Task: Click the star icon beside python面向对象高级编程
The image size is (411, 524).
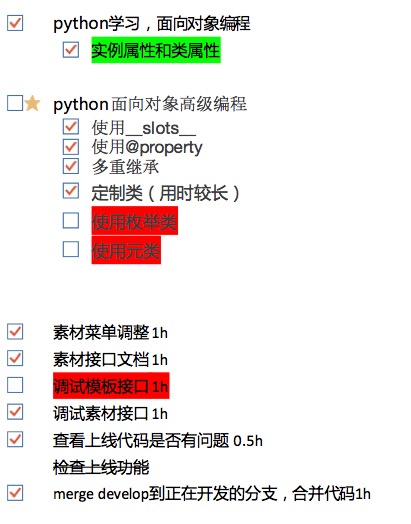Action: point(32,103)
